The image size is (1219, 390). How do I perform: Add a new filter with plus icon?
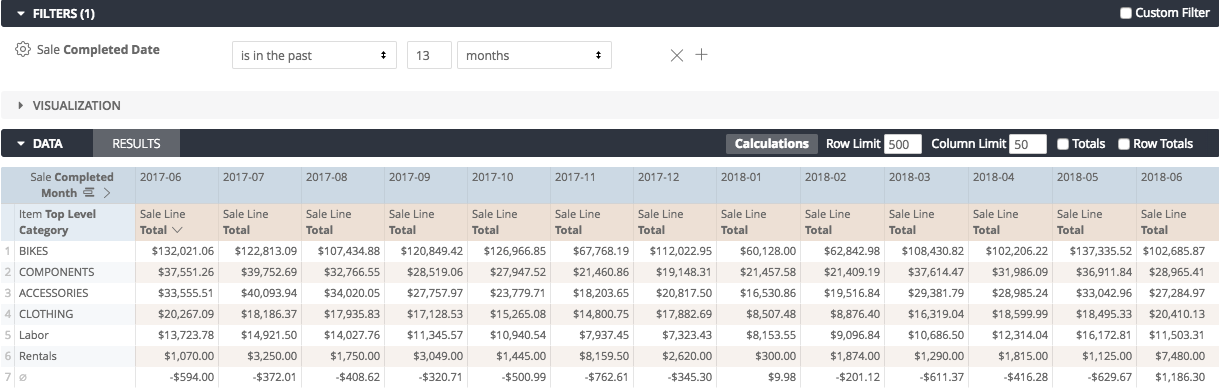click(x=701, y=55)
